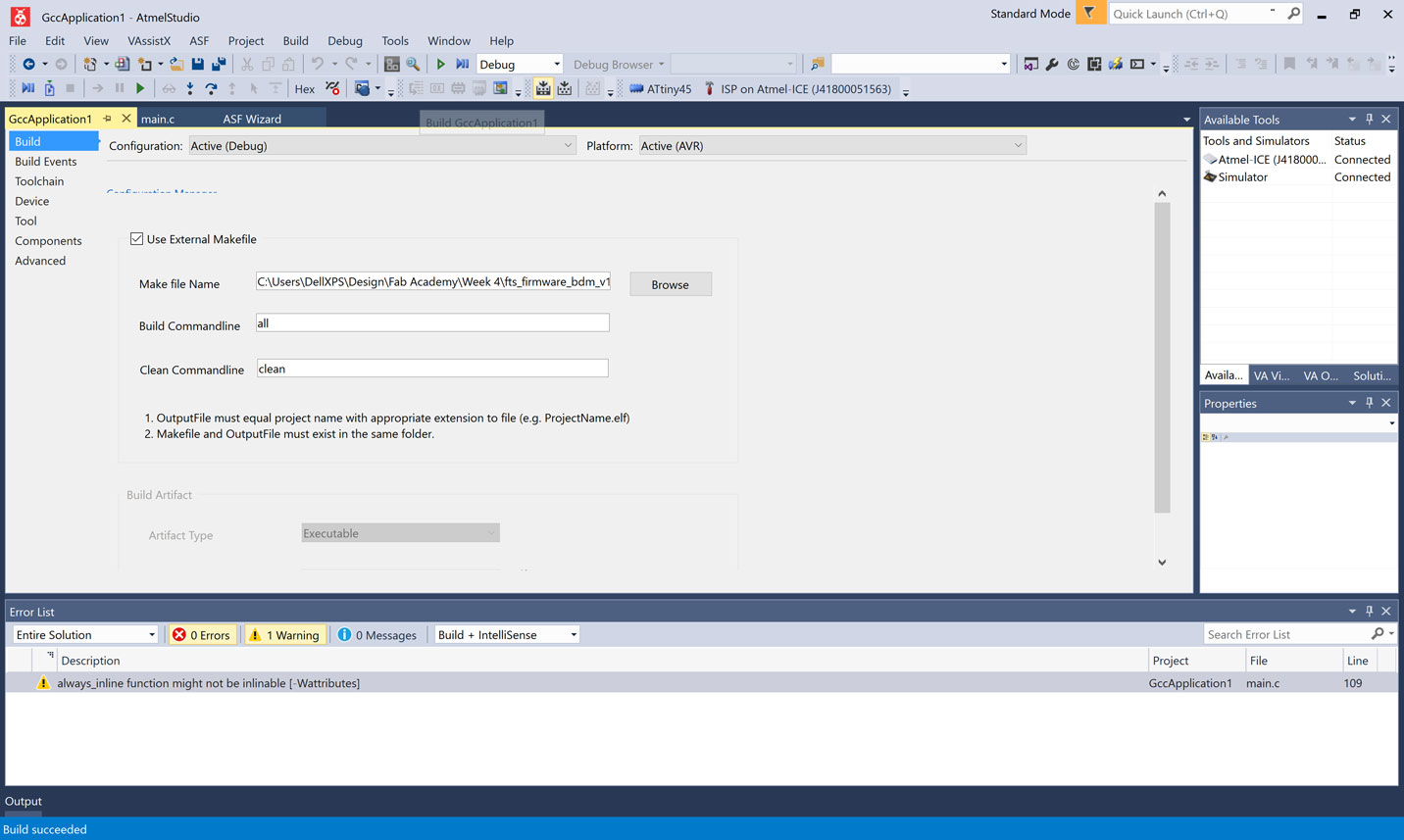Toggle the 0 Messages filter

tap(377, 635)
